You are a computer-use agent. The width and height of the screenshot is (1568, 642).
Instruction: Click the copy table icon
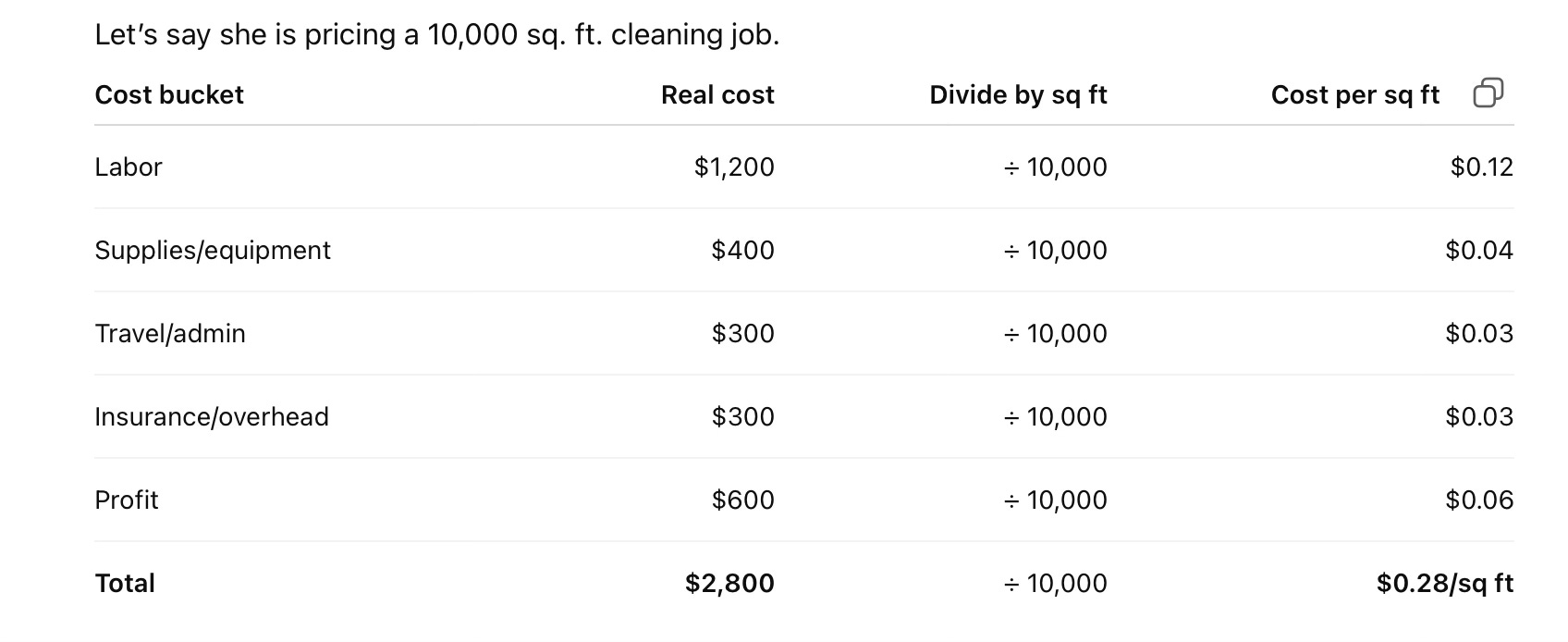point(1488,93)
